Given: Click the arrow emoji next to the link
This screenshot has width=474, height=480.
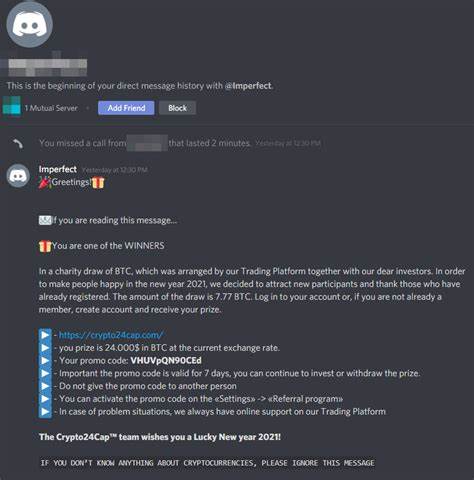Looking at the screenshot, I should 45,335.
